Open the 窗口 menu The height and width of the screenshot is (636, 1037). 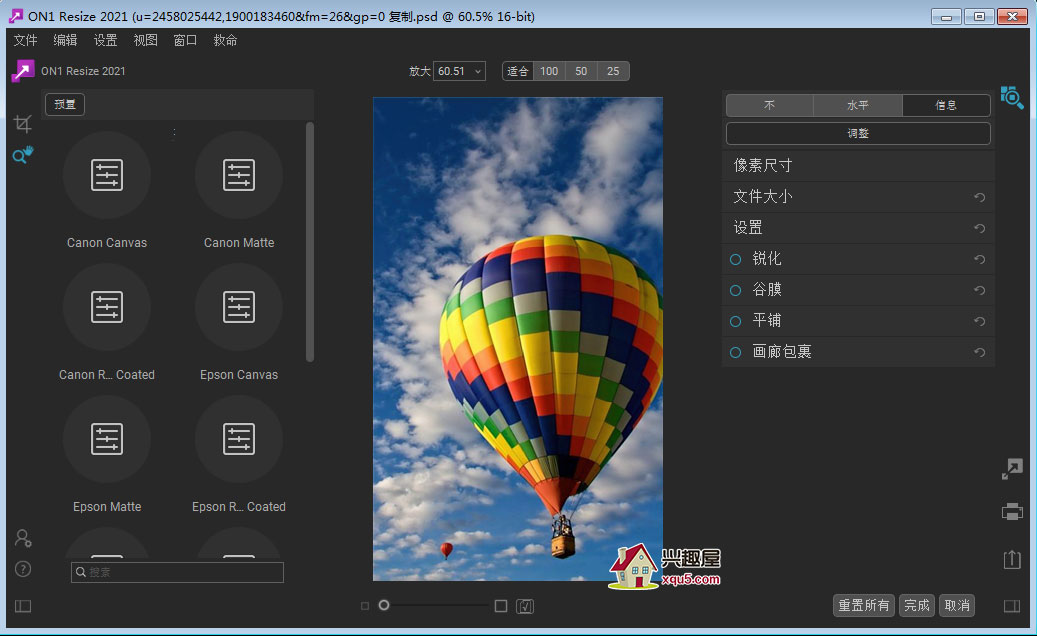[185, 40]
